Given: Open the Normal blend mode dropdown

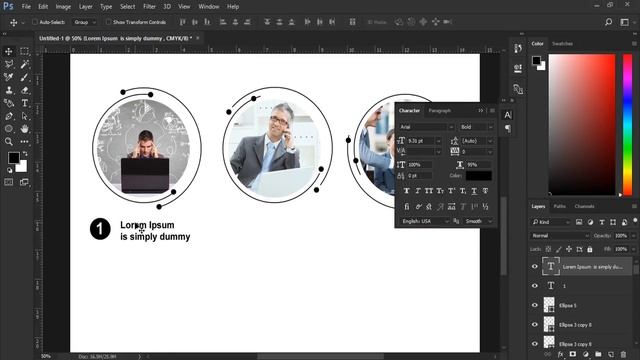Looking at the screenshot, I should coord(560,236).
